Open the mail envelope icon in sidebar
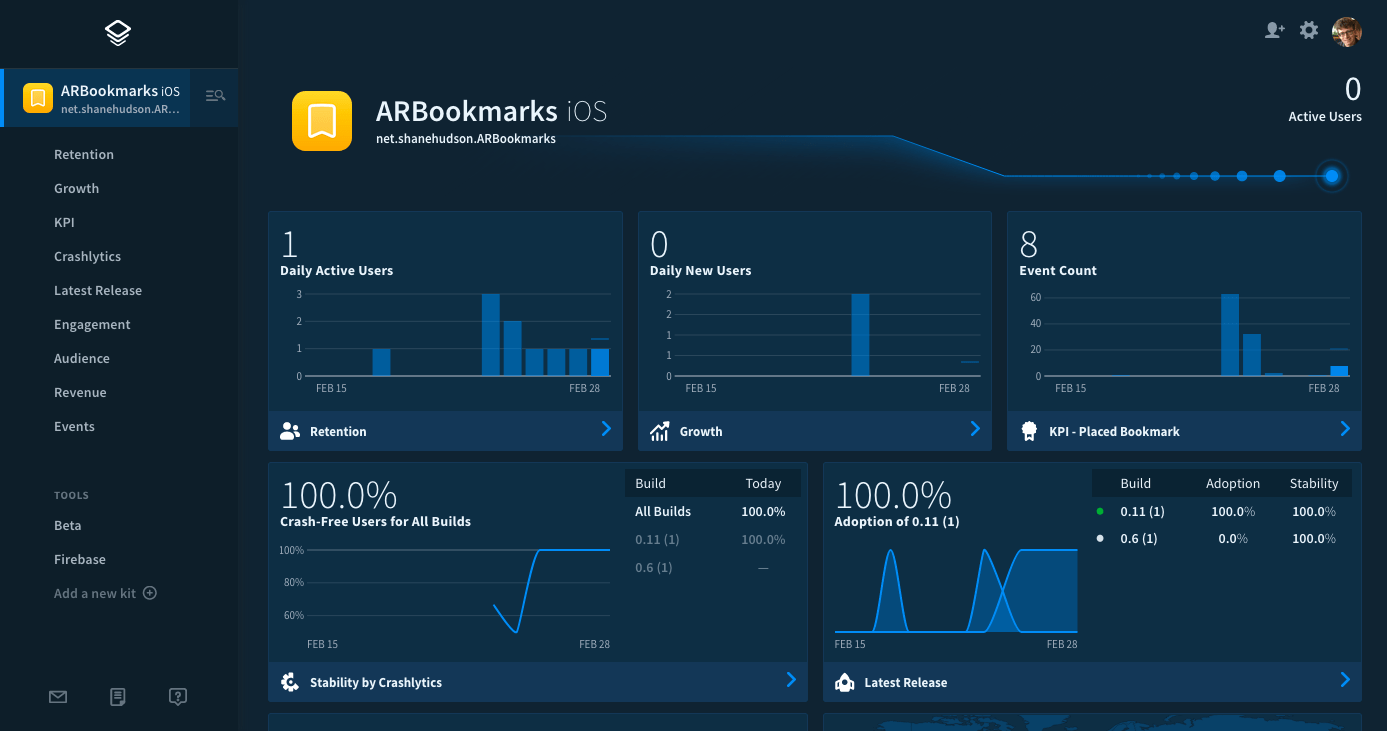1387x731 pixels. (58, 697)
